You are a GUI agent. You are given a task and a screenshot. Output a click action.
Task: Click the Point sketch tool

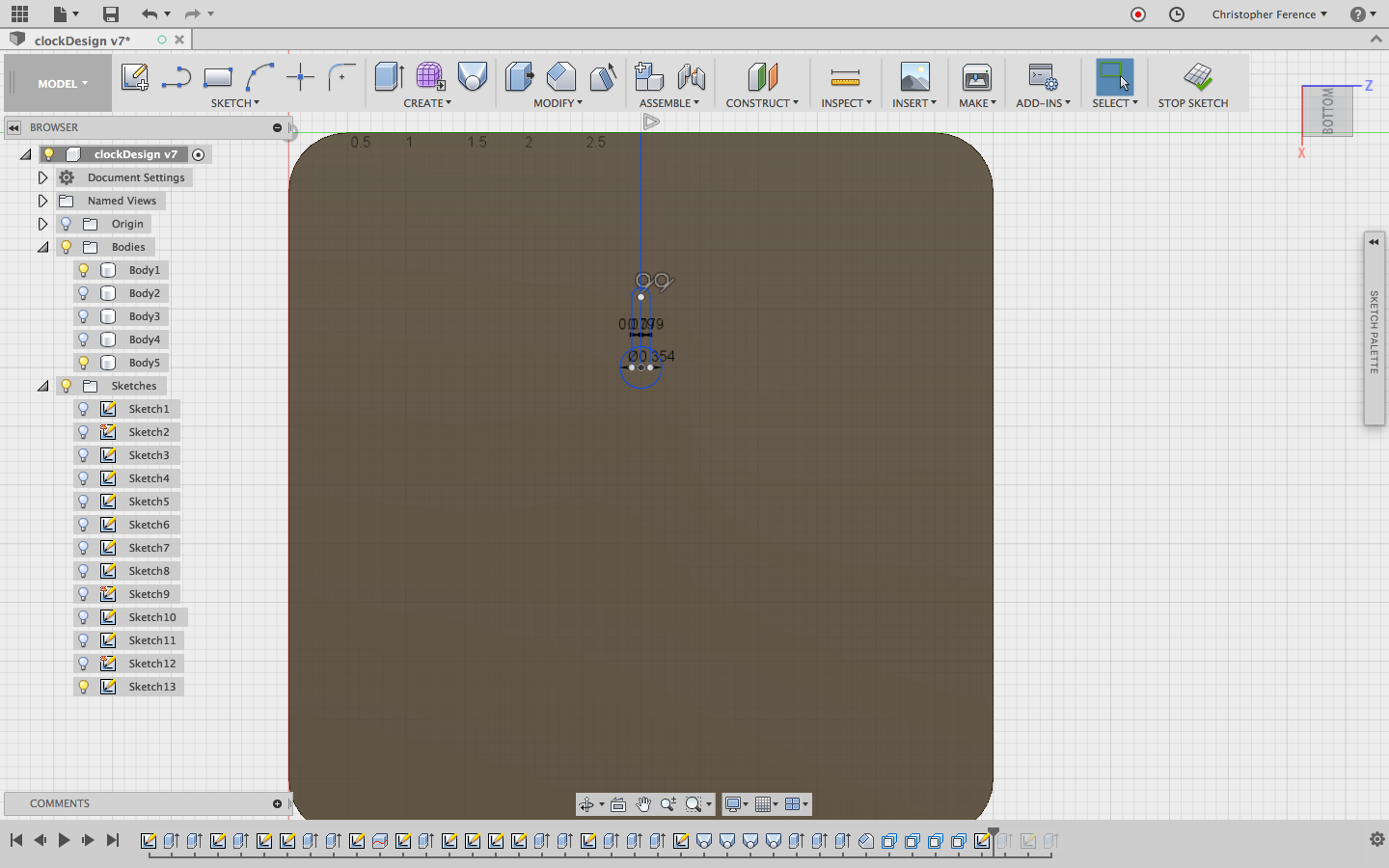[x=300, y=77]
